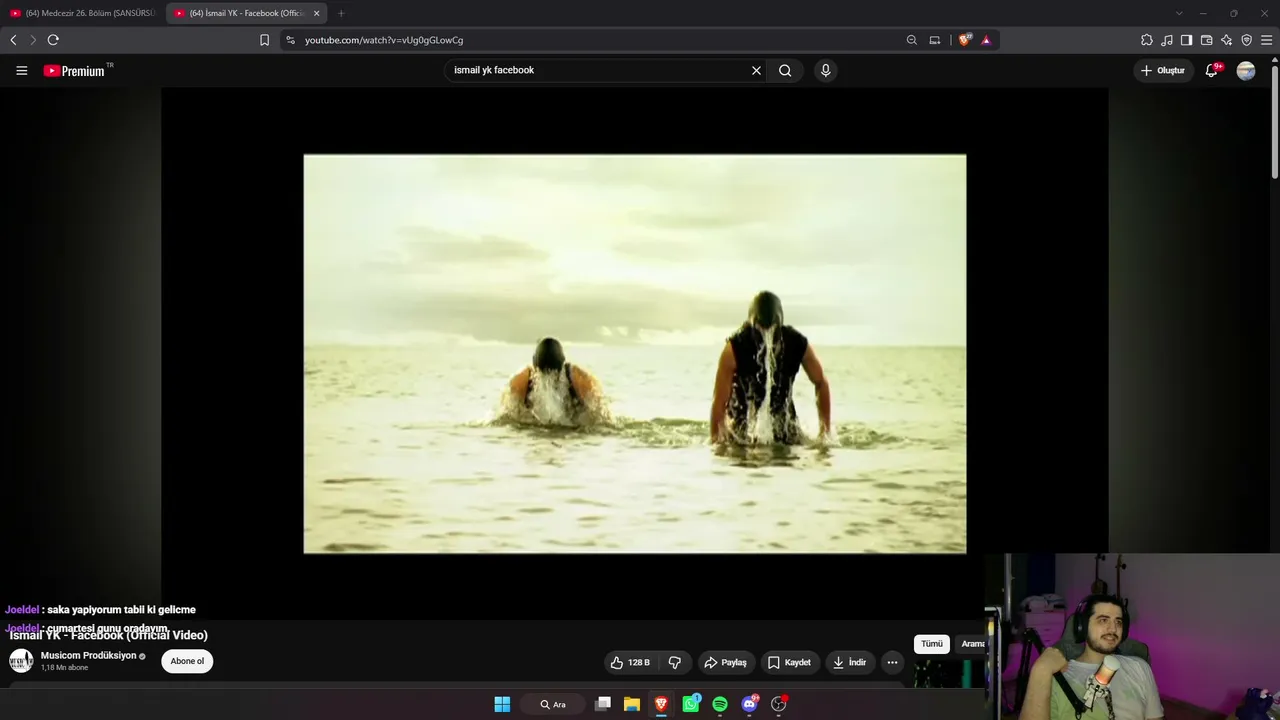Bookmark this page in the address bar

[x=264, y=40]
